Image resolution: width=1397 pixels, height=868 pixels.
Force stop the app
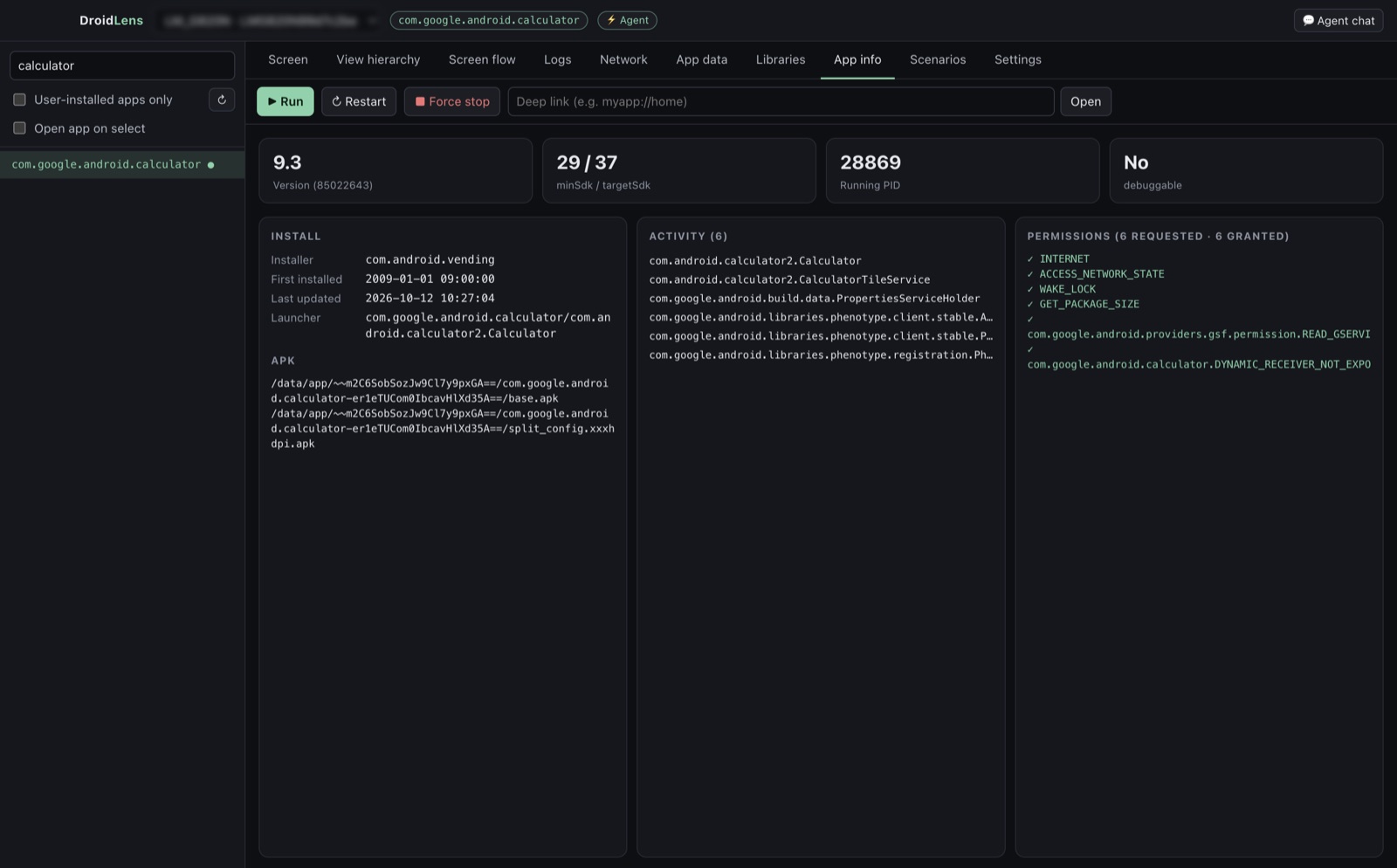[x=452, y=101]
